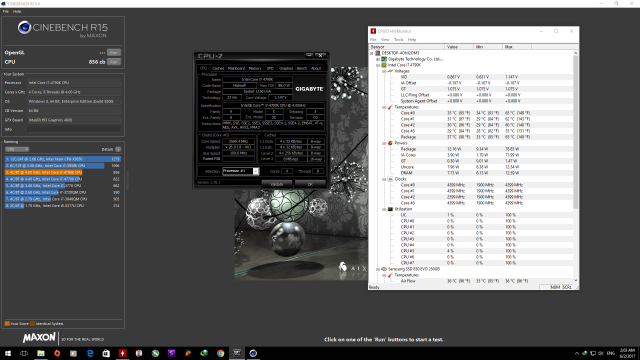Switch to Cinebench taskbar icon

tap(253, 353)
